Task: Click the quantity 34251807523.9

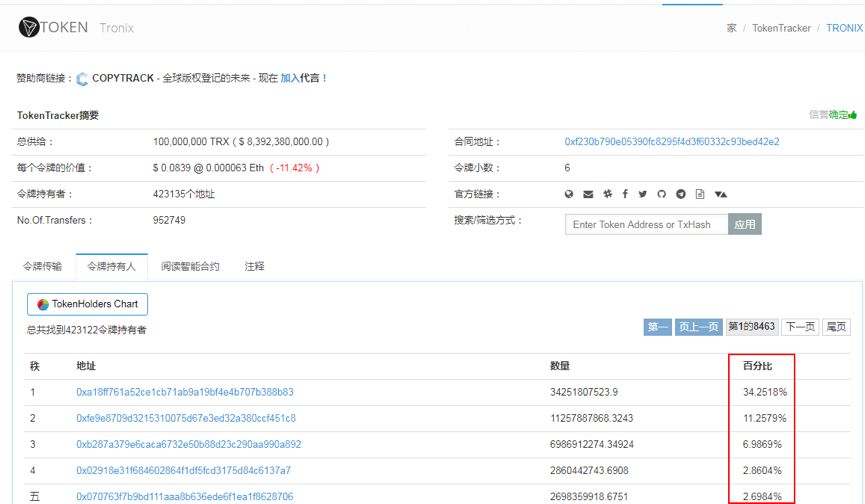Action: tap(584, 392)
